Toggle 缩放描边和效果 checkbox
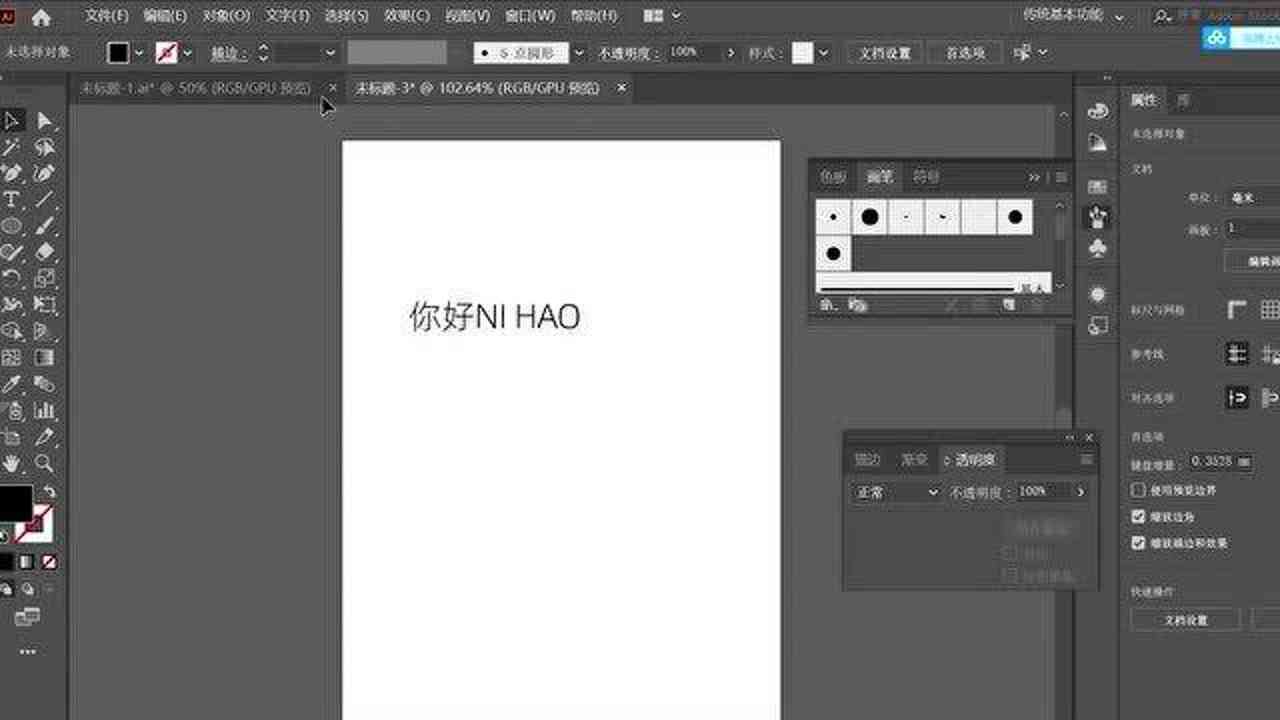 1138,543
